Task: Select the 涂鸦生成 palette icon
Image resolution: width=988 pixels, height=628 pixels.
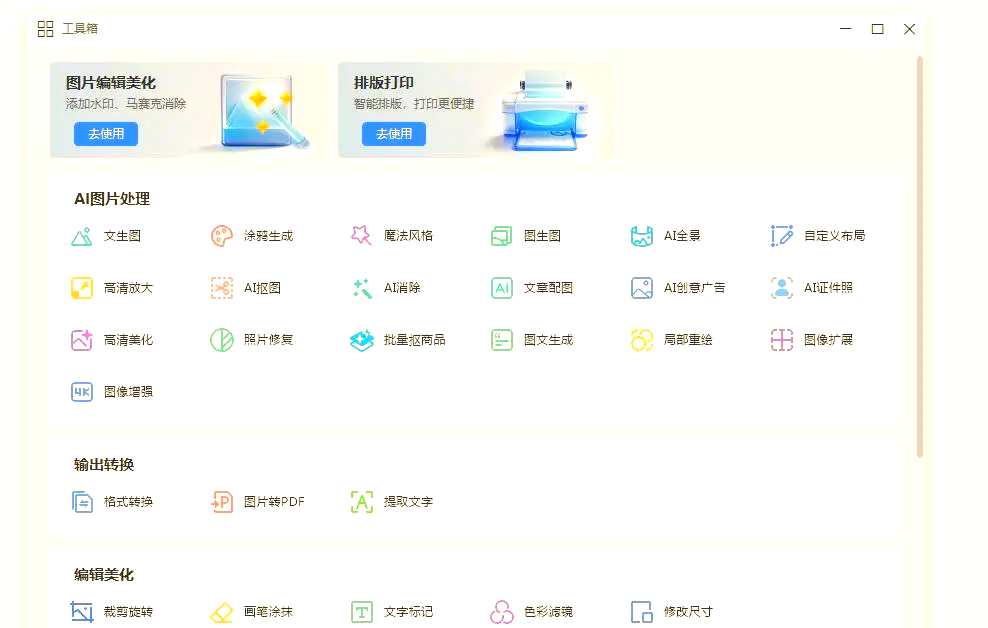Action: click(222, 236)
